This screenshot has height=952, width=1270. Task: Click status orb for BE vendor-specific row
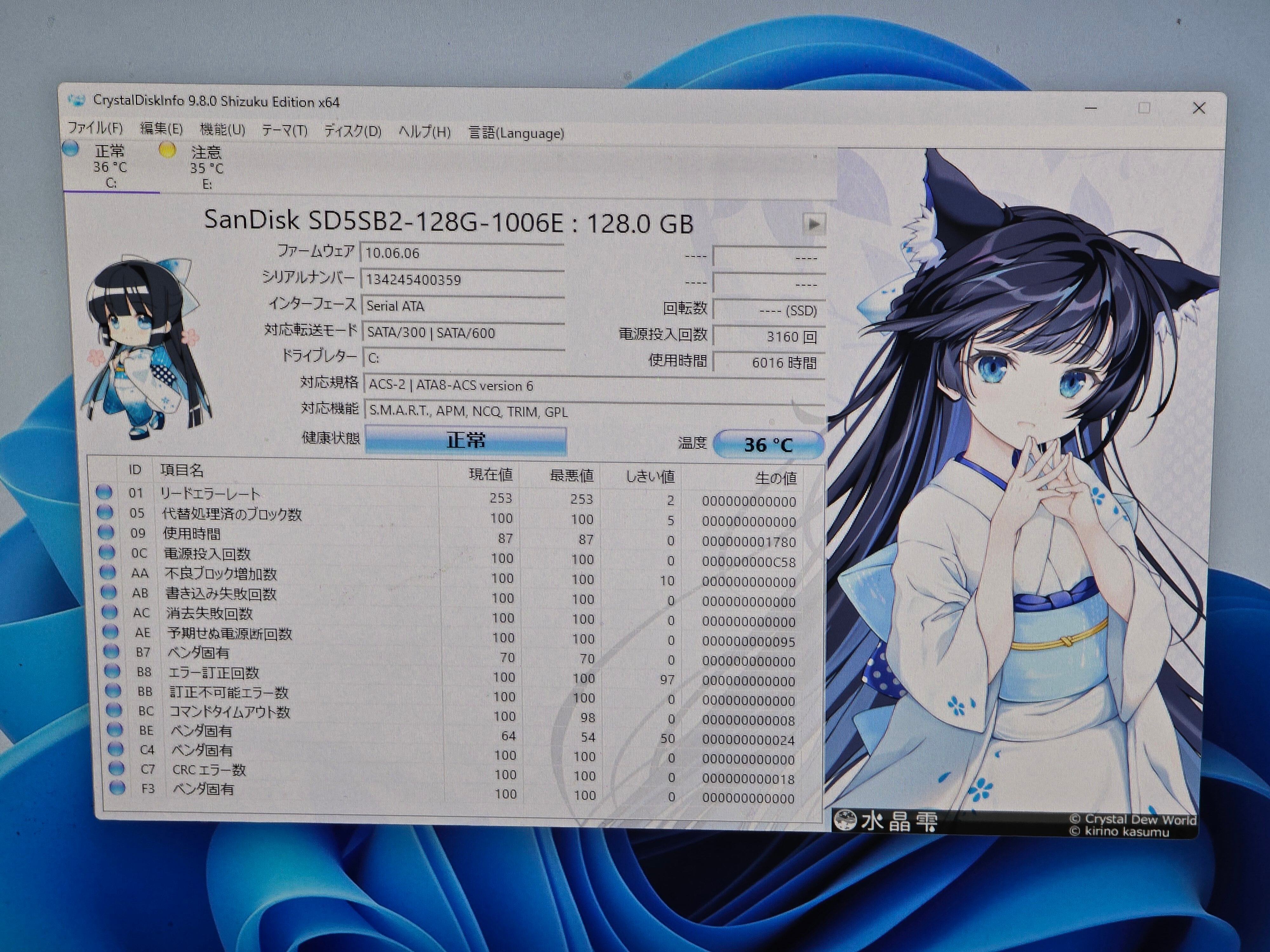115,729
